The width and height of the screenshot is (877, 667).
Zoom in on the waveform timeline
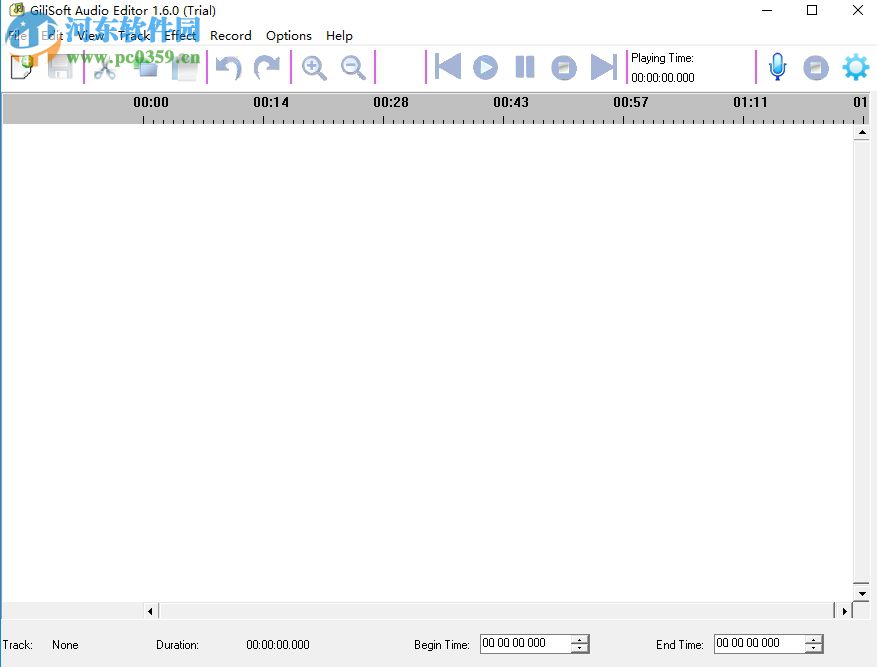[x=314, y=68]
